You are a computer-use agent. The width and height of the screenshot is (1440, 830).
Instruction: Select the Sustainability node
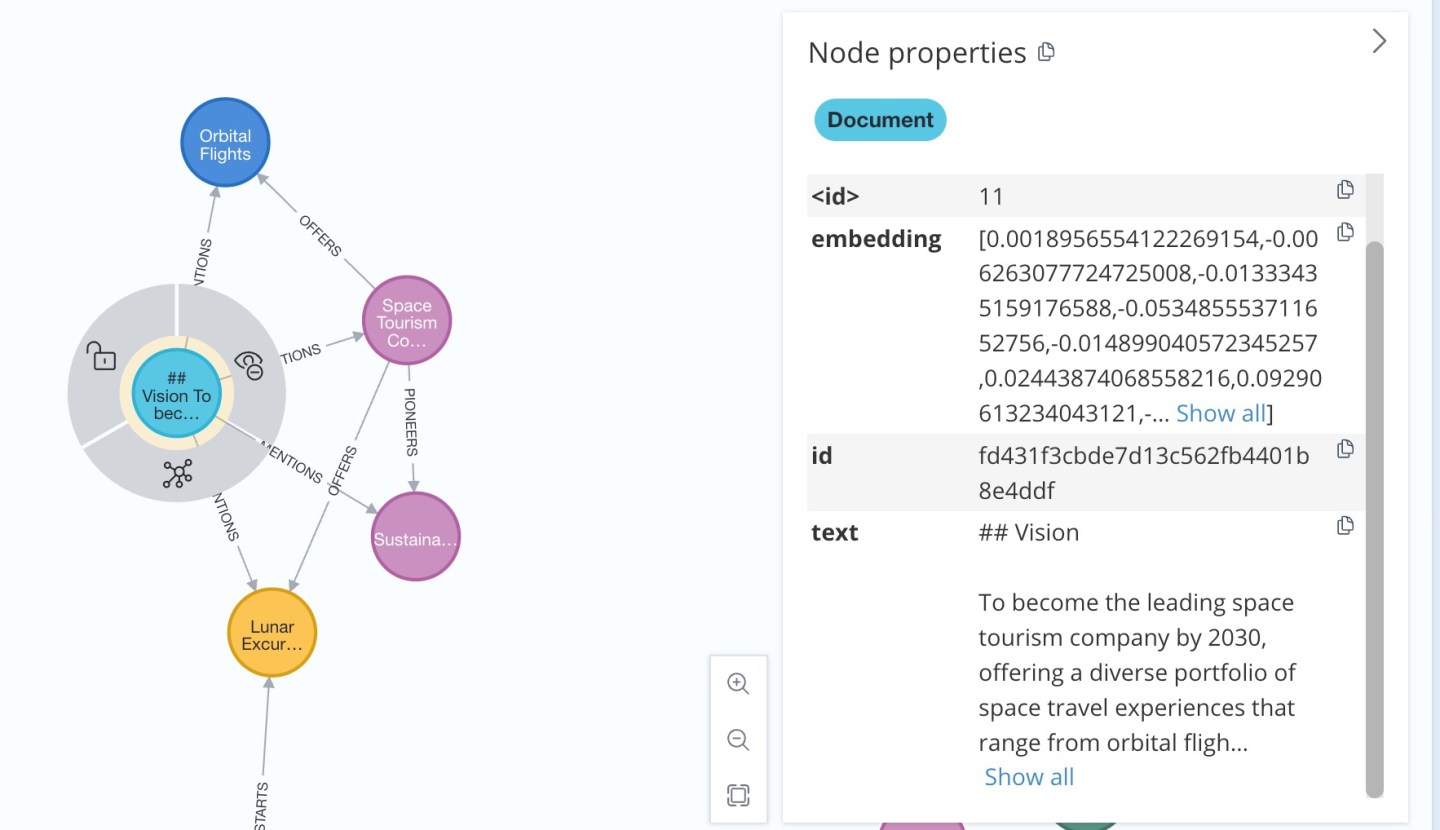point(415,538)
